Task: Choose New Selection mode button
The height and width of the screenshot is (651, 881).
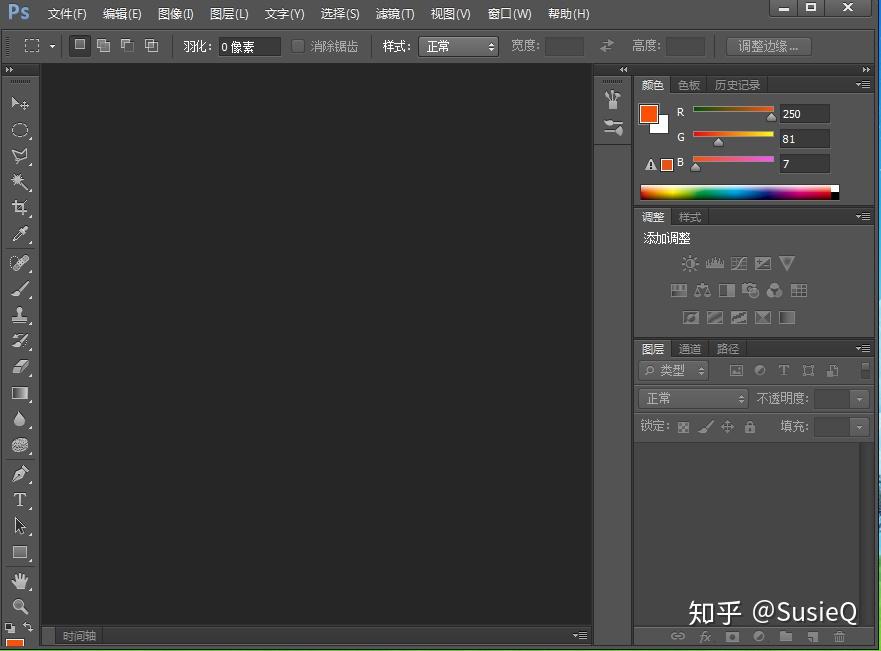Action: coord(80,45)
